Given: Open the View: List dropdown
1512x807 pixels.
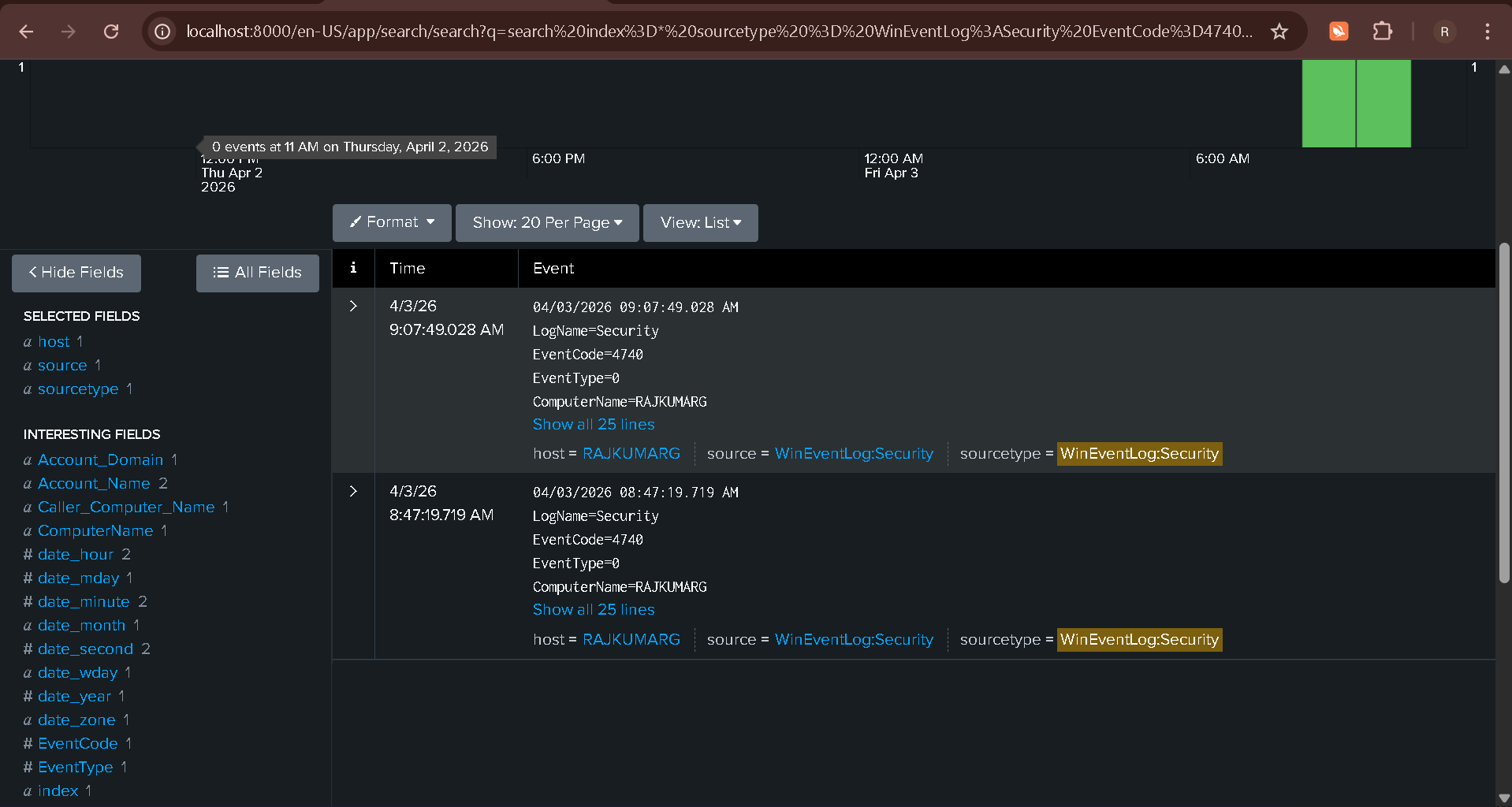Looking at the screenshot, I should point(700,223).
